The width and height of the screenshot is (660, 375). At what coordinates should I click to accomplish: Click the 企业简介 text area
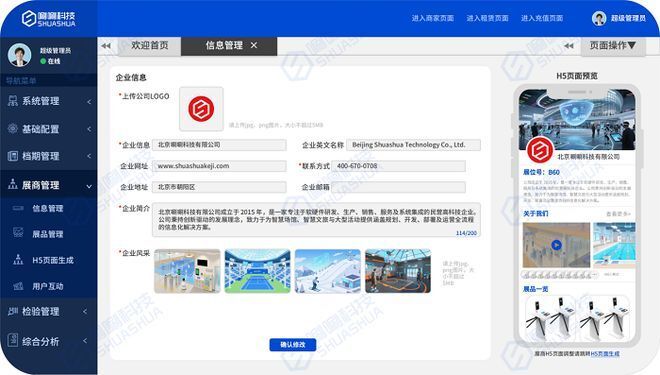tap(316, 220)
